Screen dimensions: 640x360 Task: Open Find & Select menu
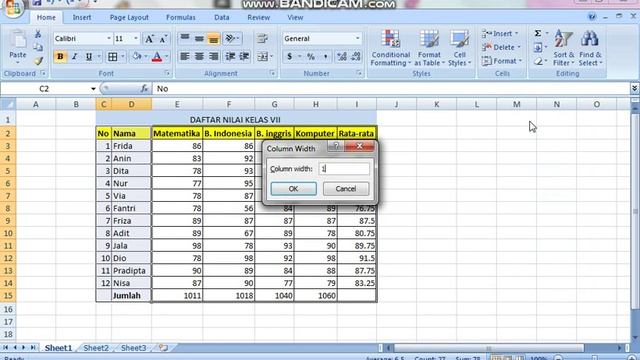(x=590, y=48)
